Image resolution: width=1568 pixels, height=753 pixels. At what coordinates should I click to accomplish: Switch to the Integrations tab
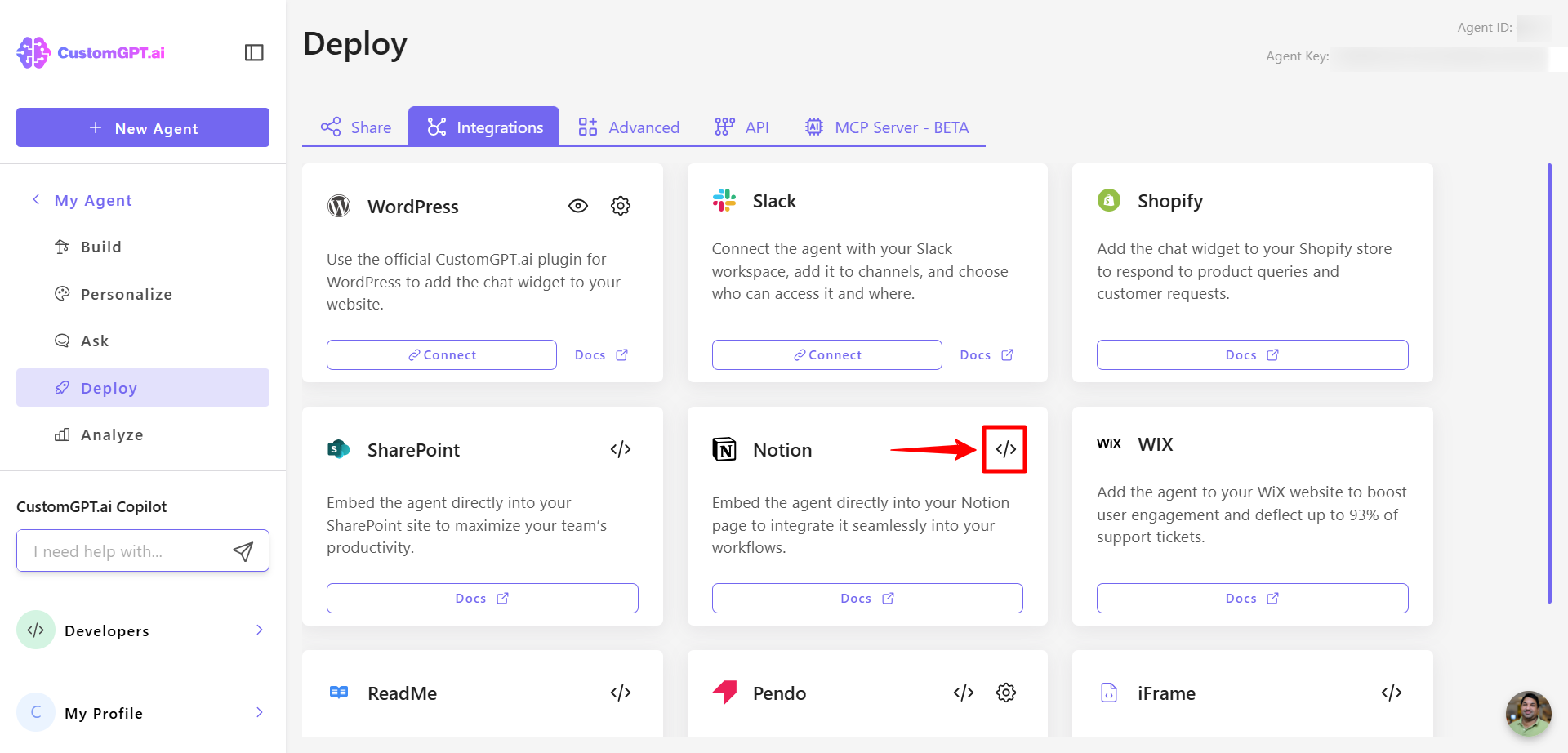[x=484, y=127]
